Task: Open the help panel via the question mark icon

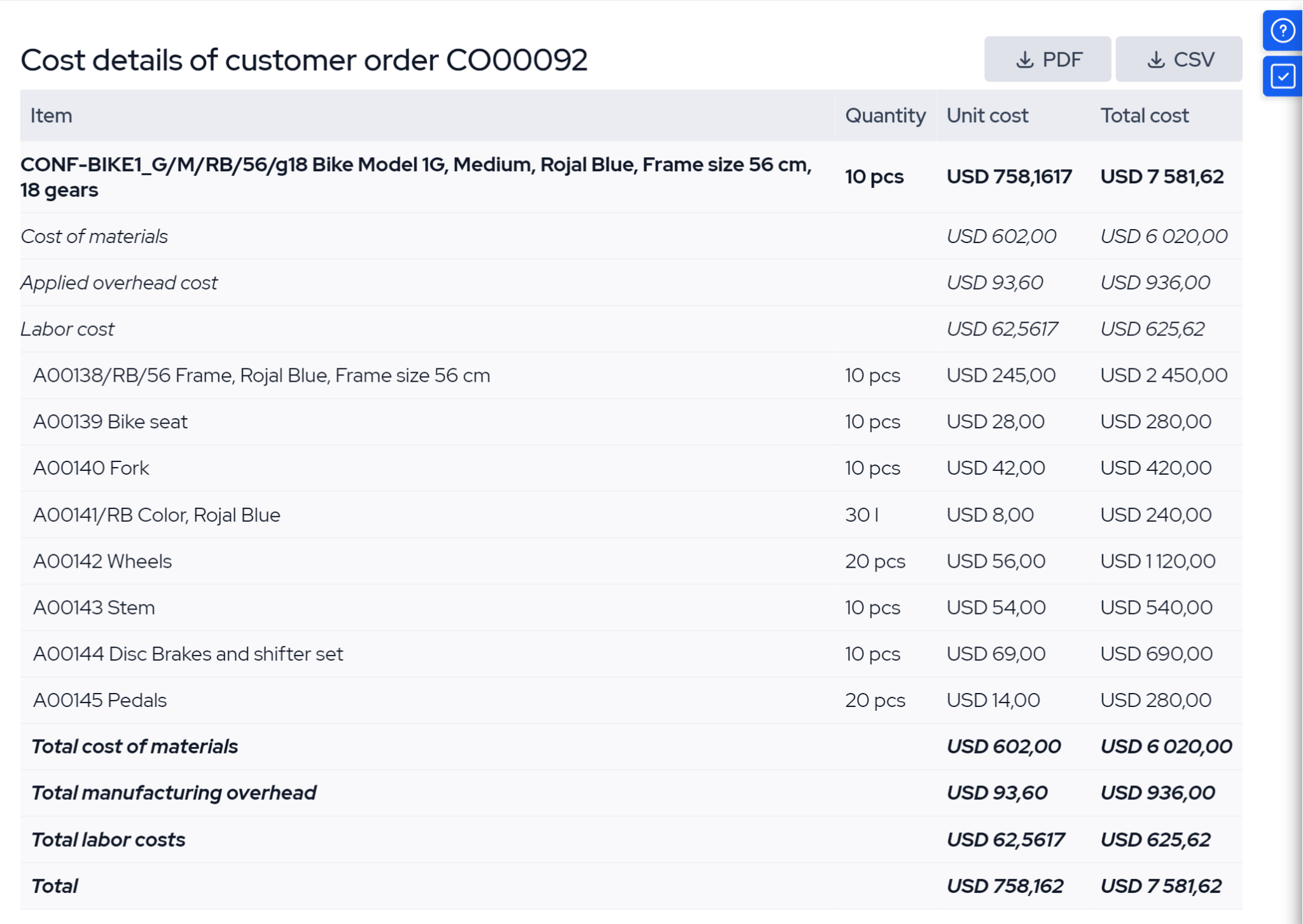Action: click(1283, 30)
